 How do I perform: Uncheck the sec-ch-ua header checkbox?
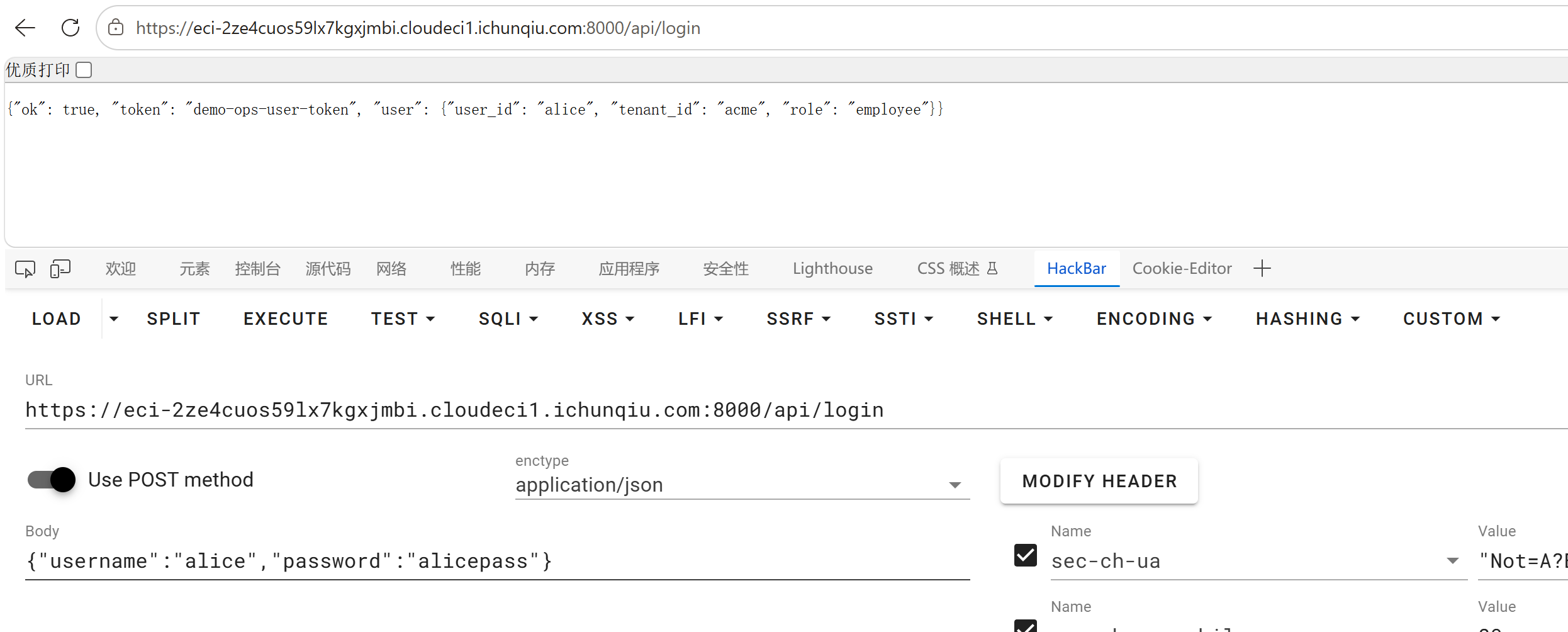point(1026,555)
